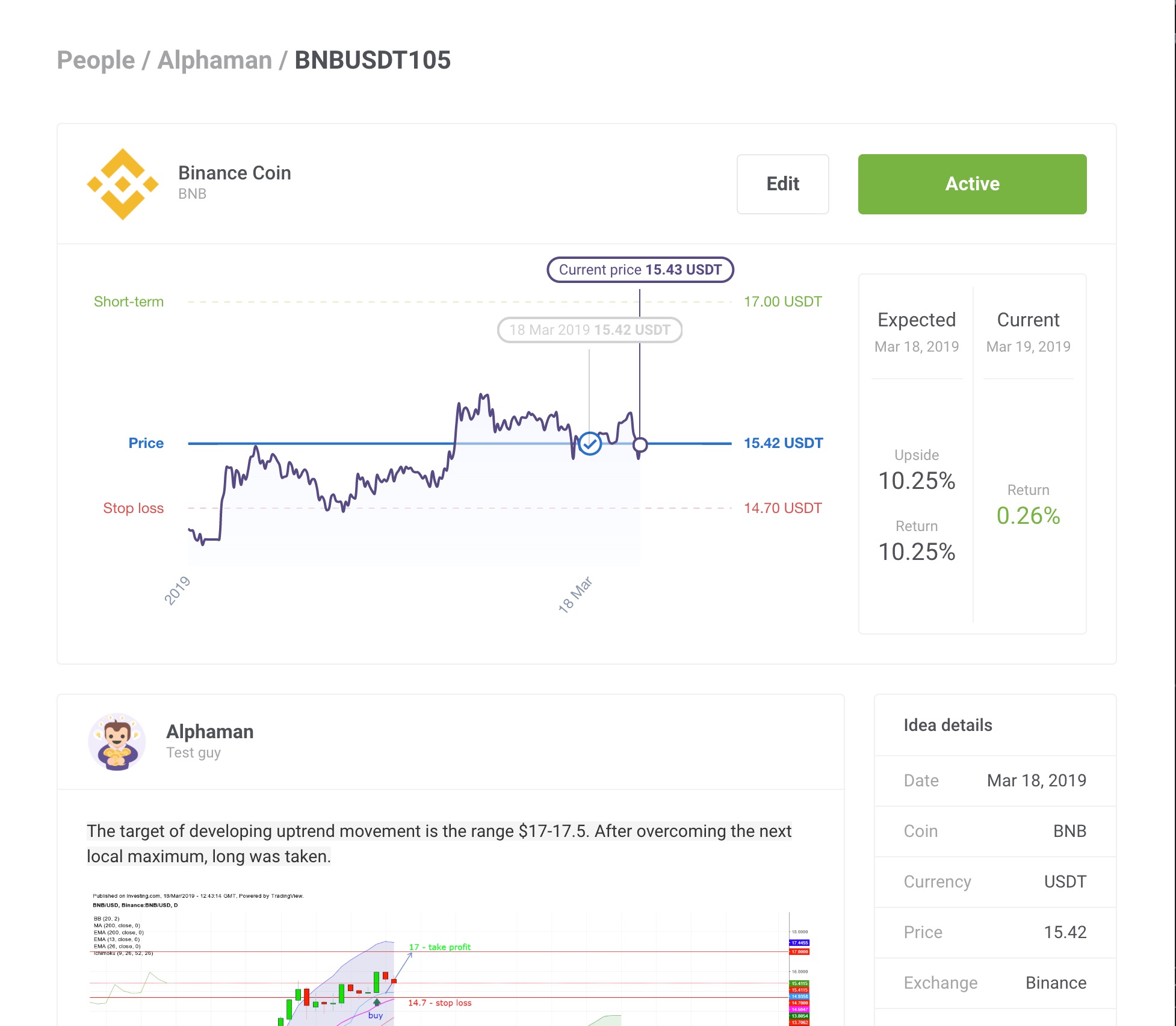This screenshot has width=1176, height=1026.
Task: Click the 2019 axis date marker
Action: tap(177, 590)
